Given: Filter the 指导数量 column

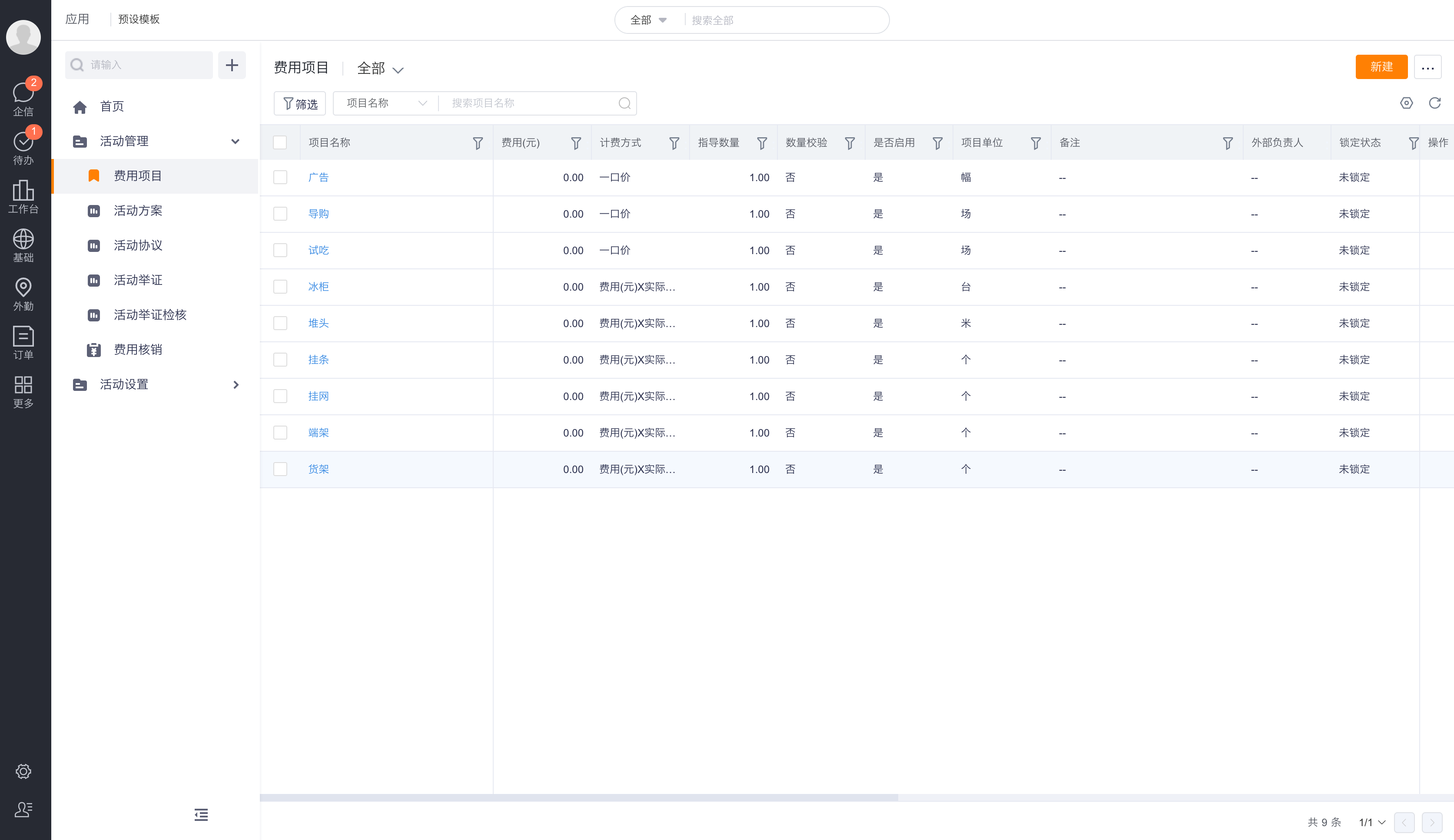Looking at the screenshot, I should pyautogui.click(x=762, y=143).
